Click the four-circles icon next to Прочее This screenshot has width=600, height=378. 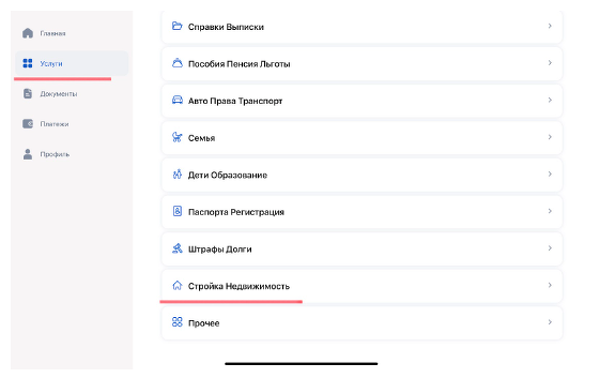click(177, 322)
